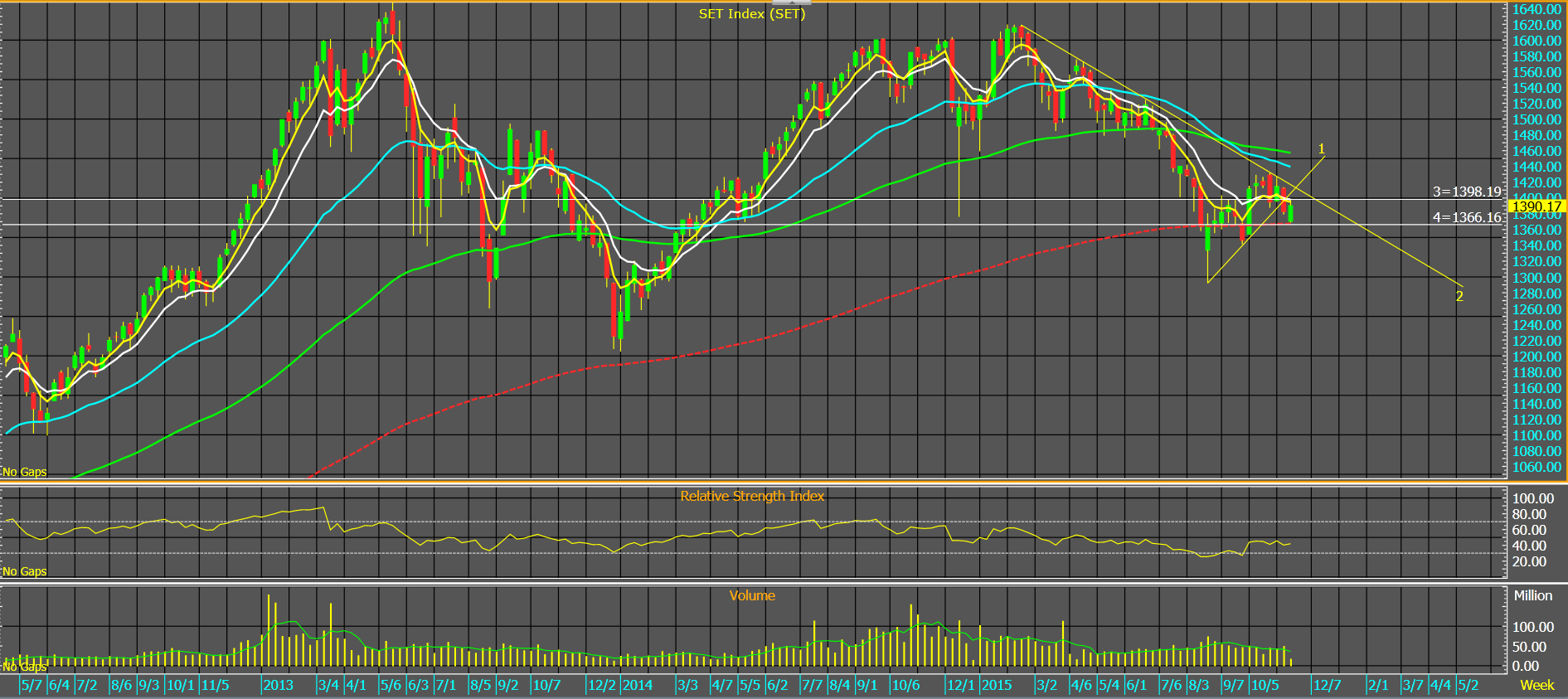The image size is (1568, 699).
Task: Select 1560.00 on the price scale
Action: 1536,72
